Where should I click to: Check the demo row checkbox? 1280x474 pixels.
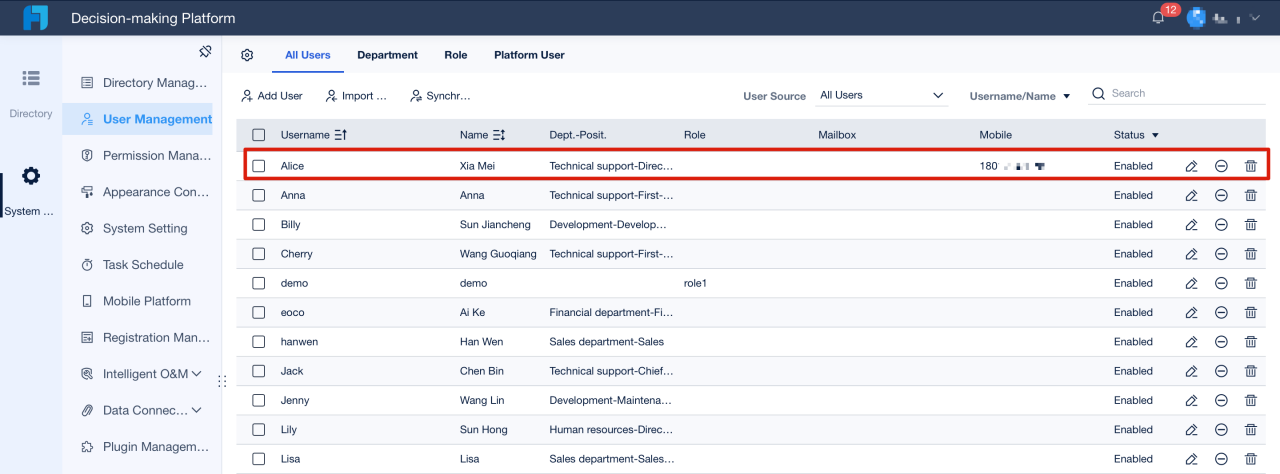tap(259, 283)
